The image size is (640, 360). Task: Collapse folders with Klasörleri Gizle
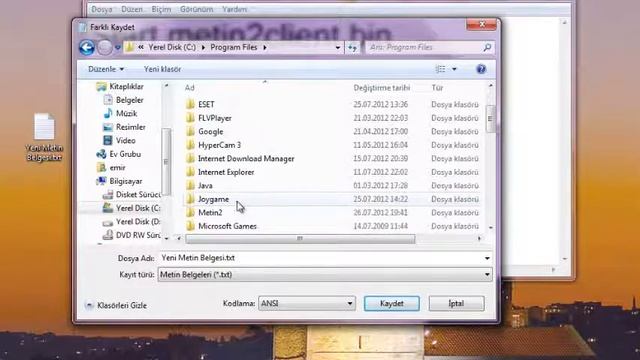coord(116,305)
